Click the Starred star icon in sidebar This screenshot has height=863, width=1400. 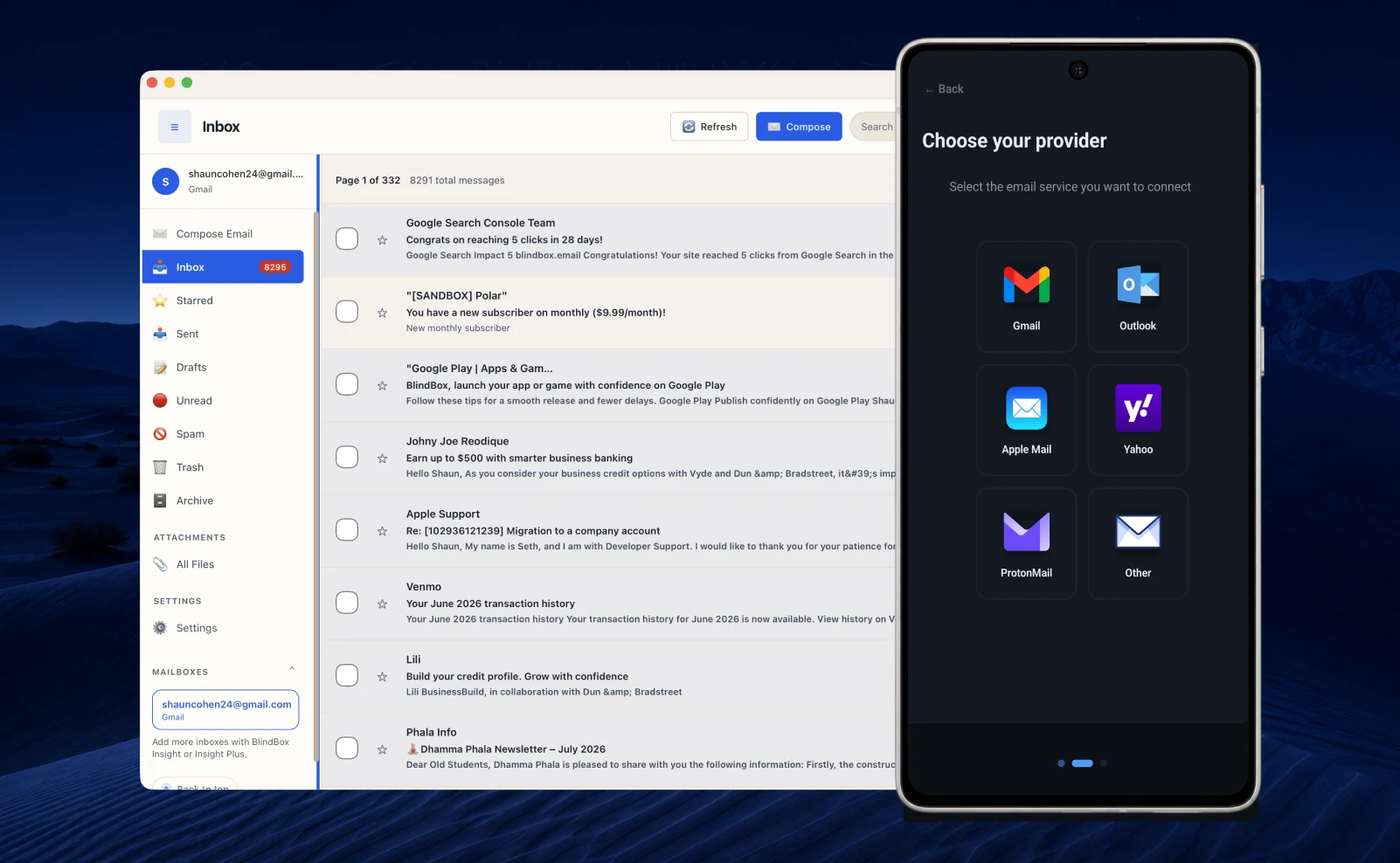pyautogui.click(x=160, y=300)
